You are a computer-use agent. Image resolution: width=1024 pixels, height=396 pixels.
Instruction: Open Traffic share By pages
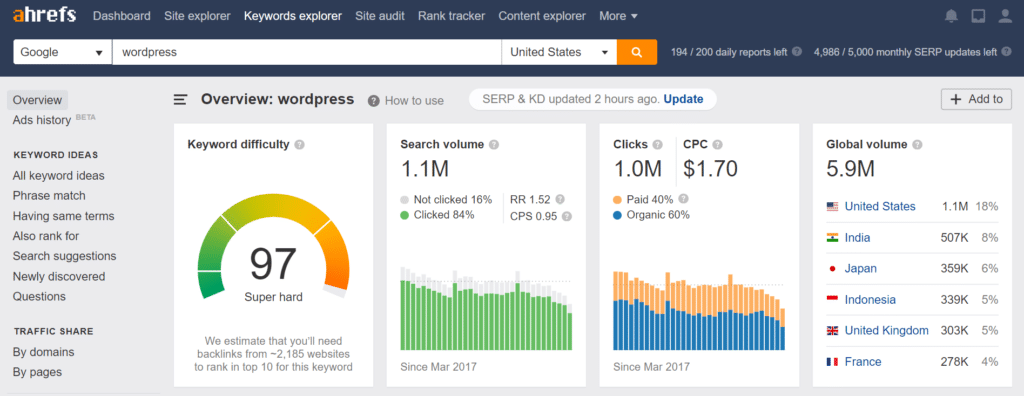37,372
